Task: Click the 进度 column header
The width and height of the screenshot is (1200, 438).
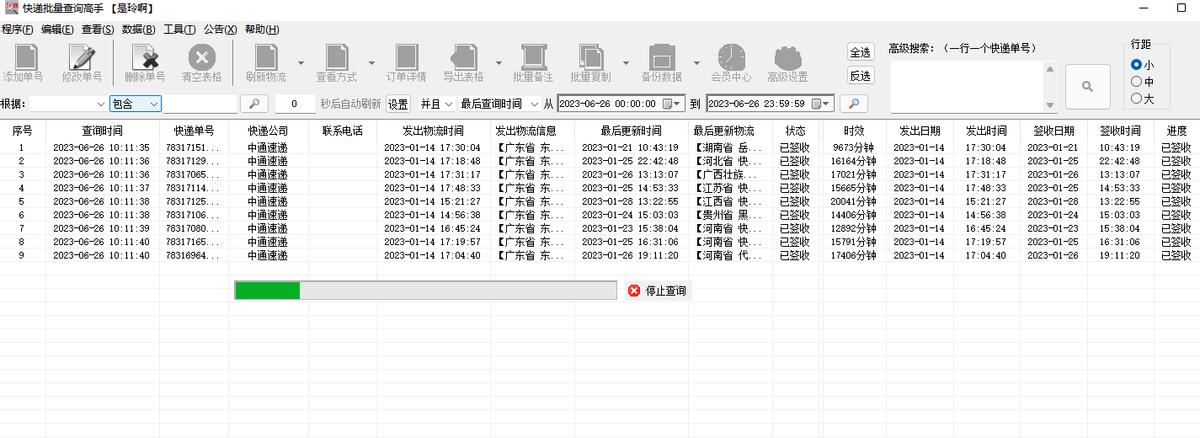Action: (x=1177, y=131)
